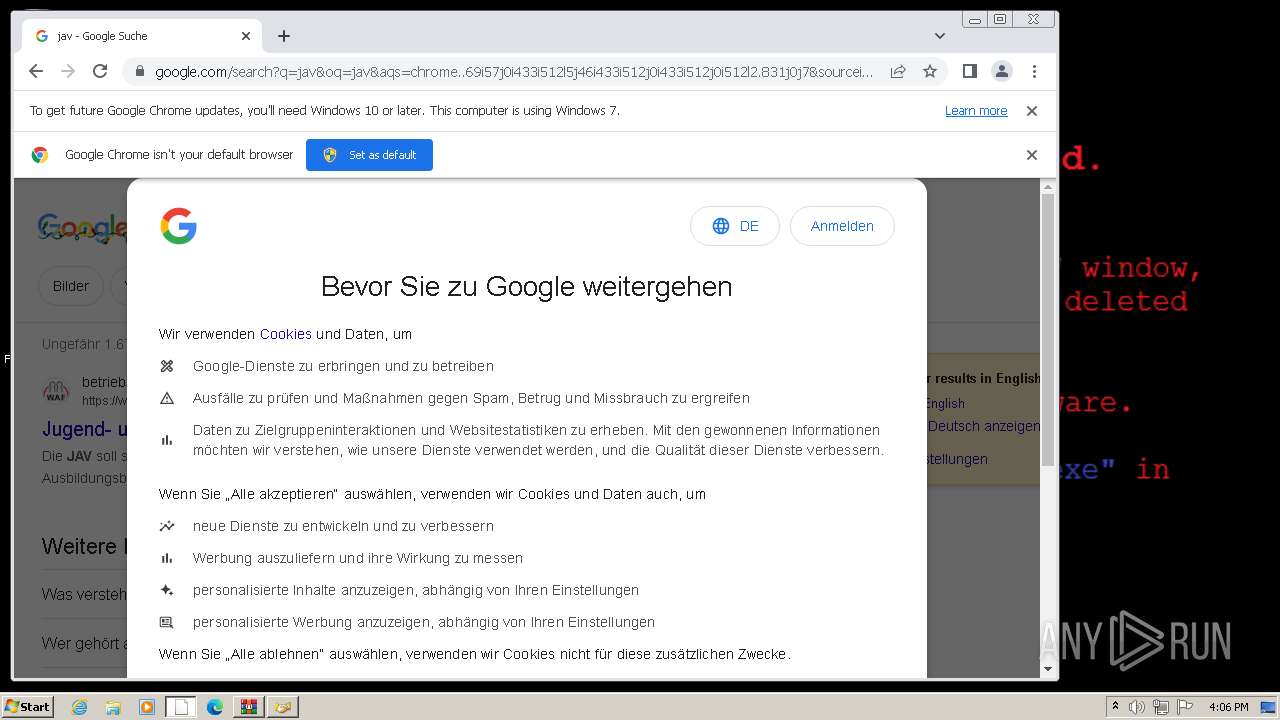The height and width of the screenshot is (720, 1280).
Task: Click the volume speaker tray icon
Action: [x=1137, y=707]
